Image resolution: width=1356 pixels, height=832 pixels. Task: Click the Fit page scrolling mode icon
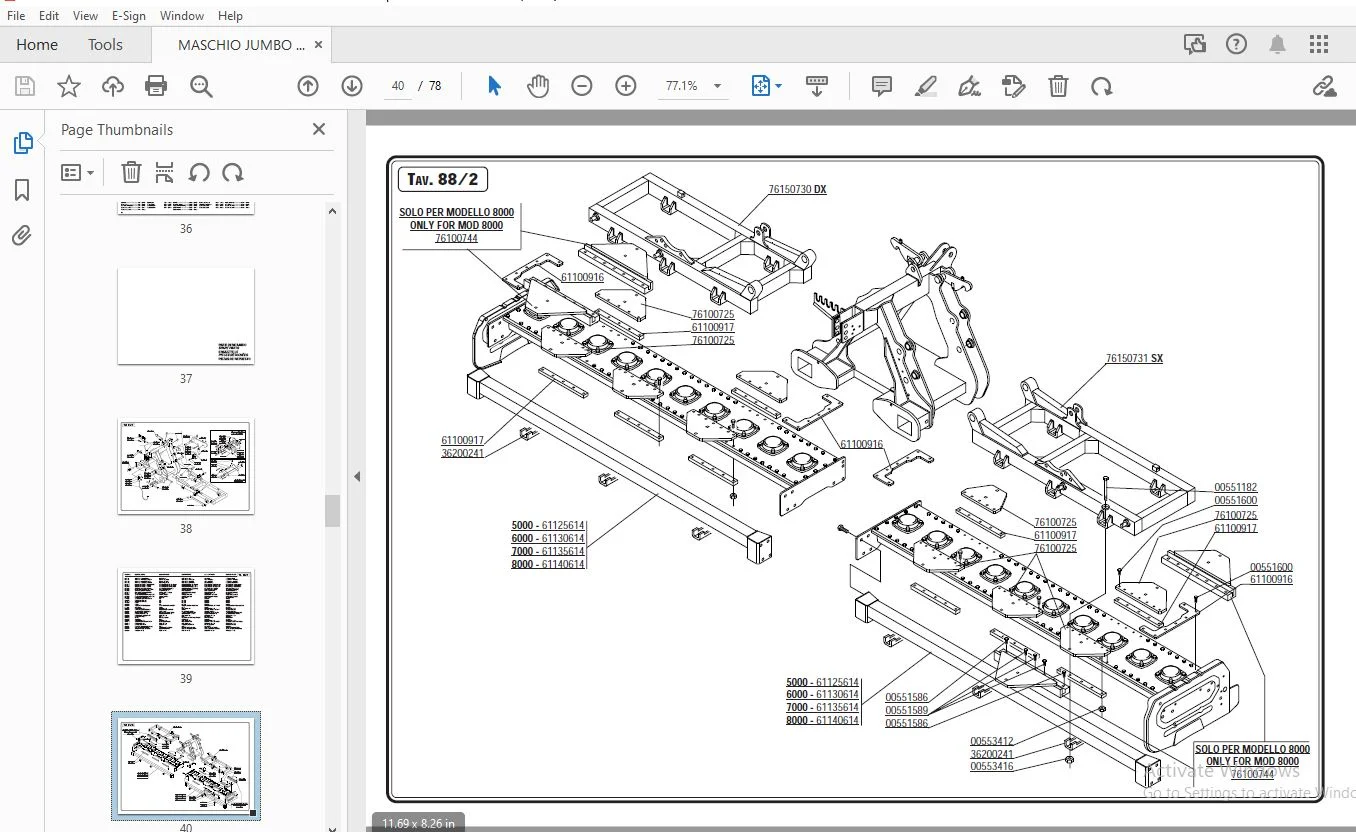(761, 86)
